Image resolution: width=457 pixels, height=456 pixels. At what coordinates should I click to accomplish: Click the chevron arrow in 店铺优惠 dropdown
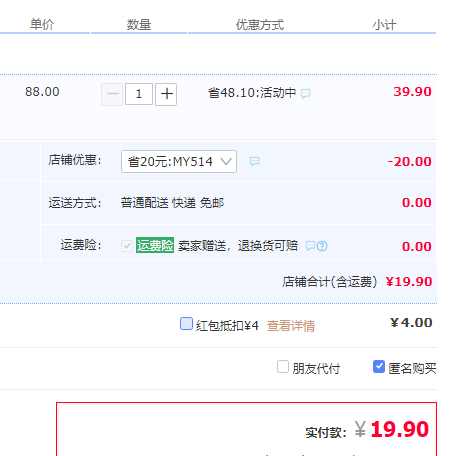click(226, 162)
